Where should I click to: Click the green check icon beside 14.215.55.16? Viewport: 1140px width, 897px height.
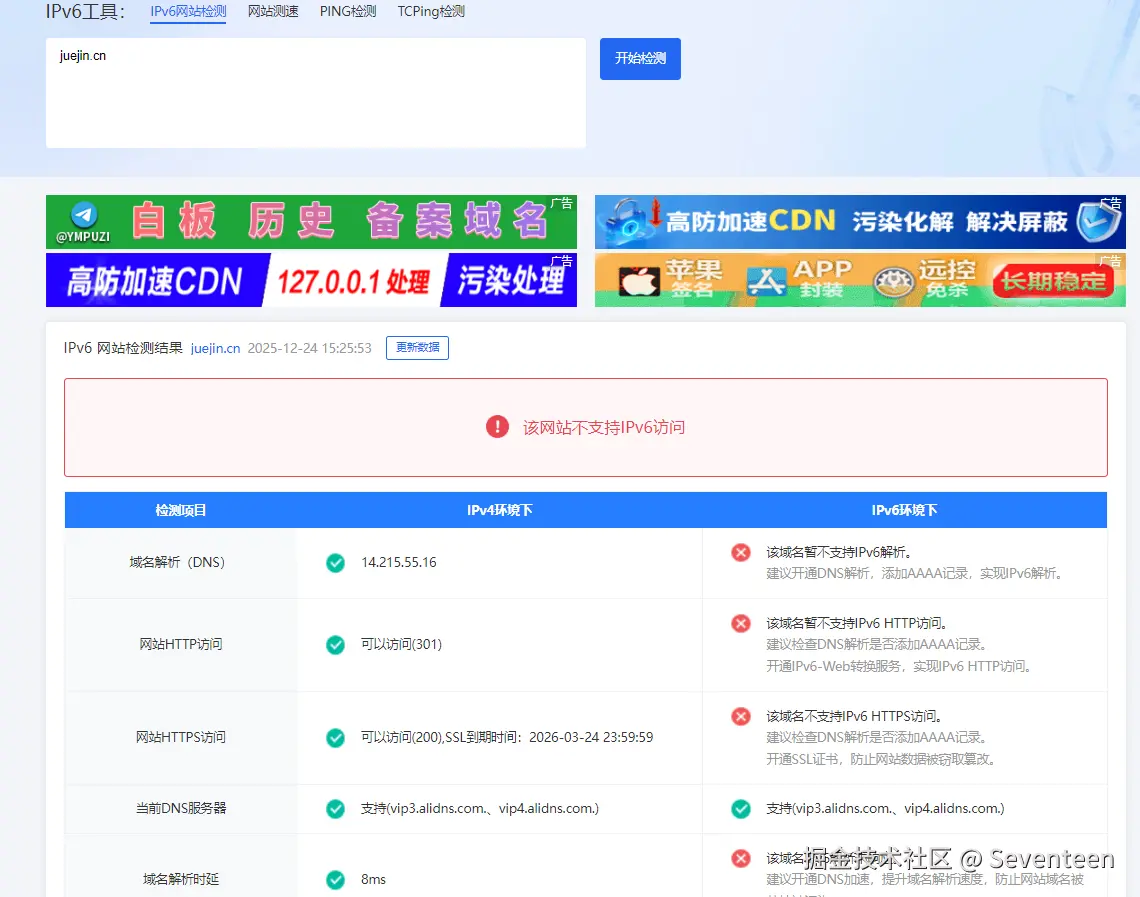click(x=335, y=563)
